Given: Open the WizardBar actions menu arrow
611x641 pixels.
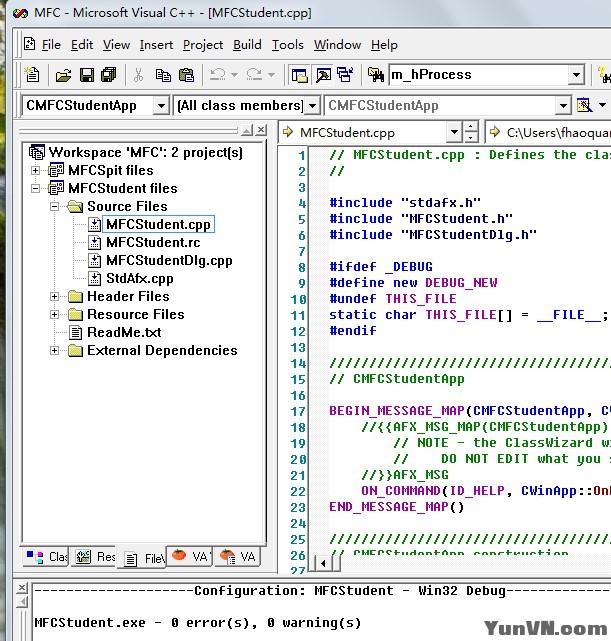Looking at the screenshot, I should (602, 105).
